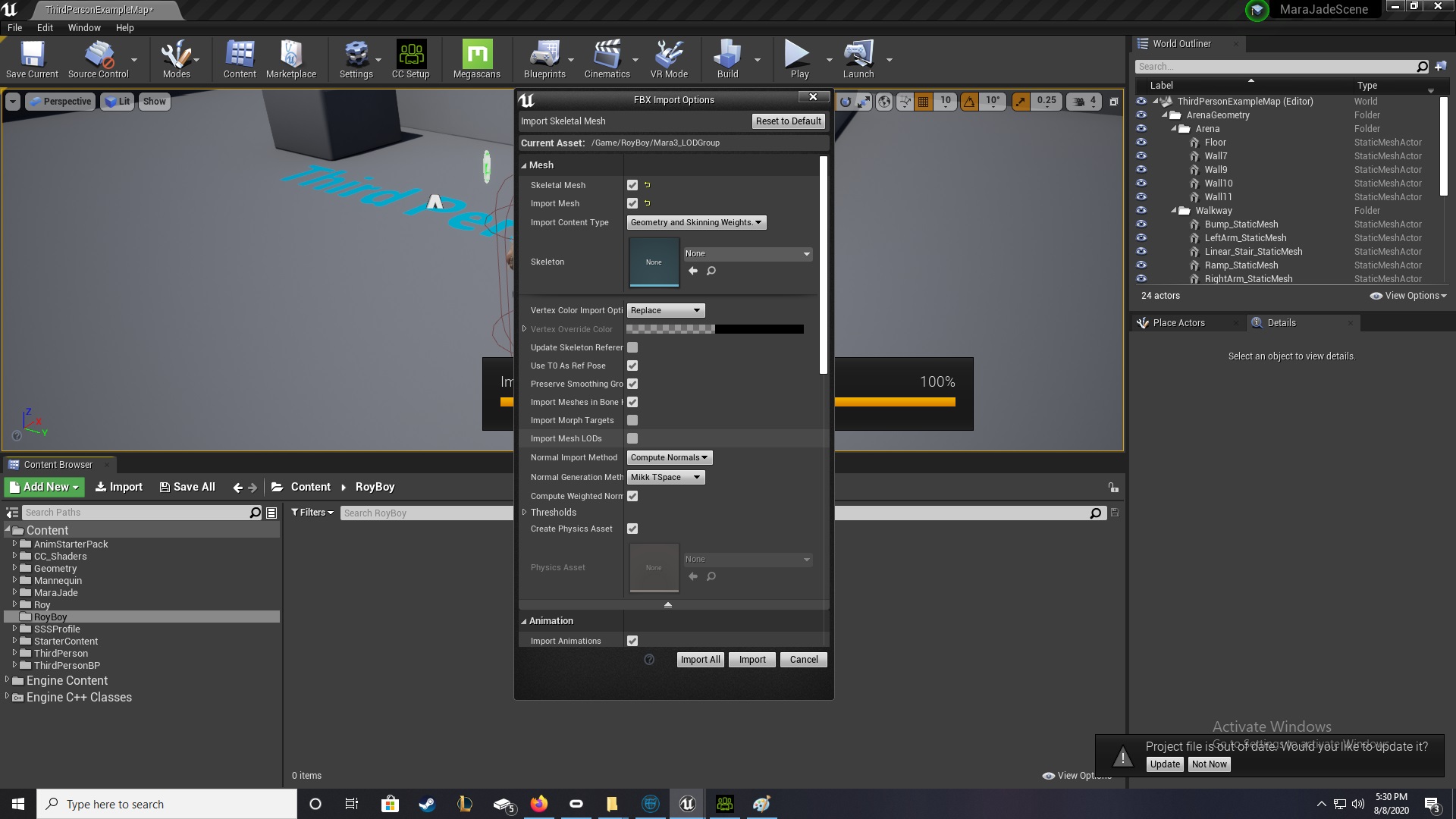Open the Marketplace from the toolbar

(x=291, y=59)
